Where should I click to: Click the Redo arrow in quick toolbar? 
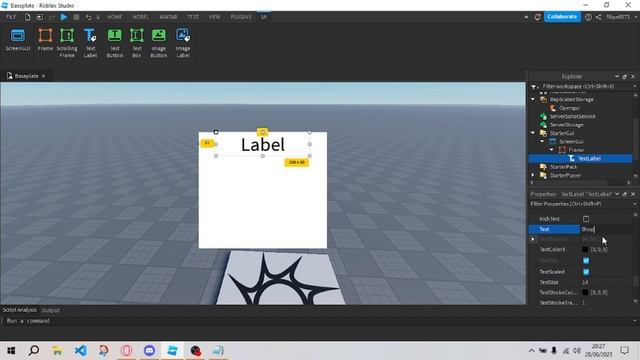click(x=52, y=17)
